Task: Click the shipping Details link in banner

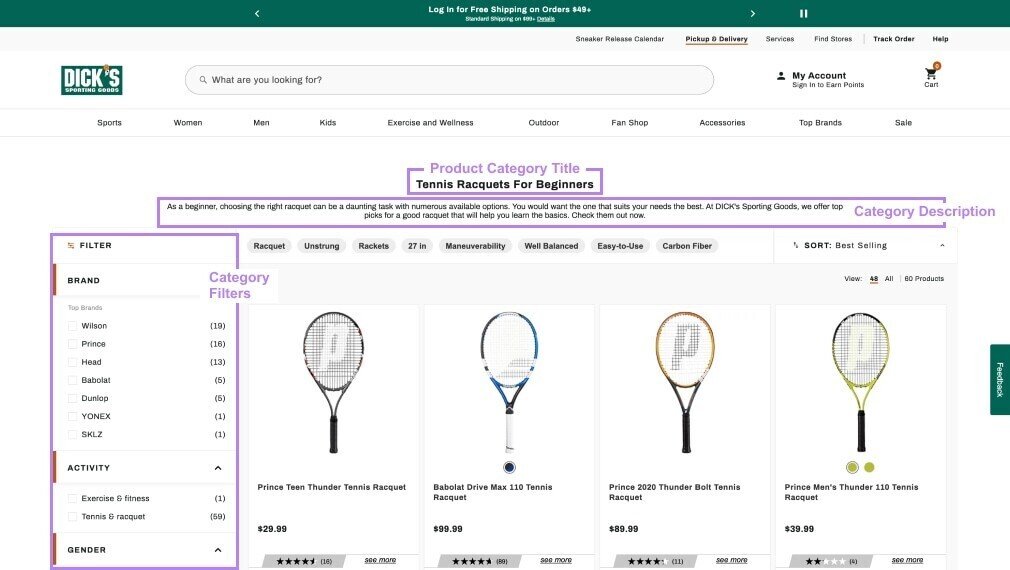Action: pyautogui.click(x=546, y=19)
